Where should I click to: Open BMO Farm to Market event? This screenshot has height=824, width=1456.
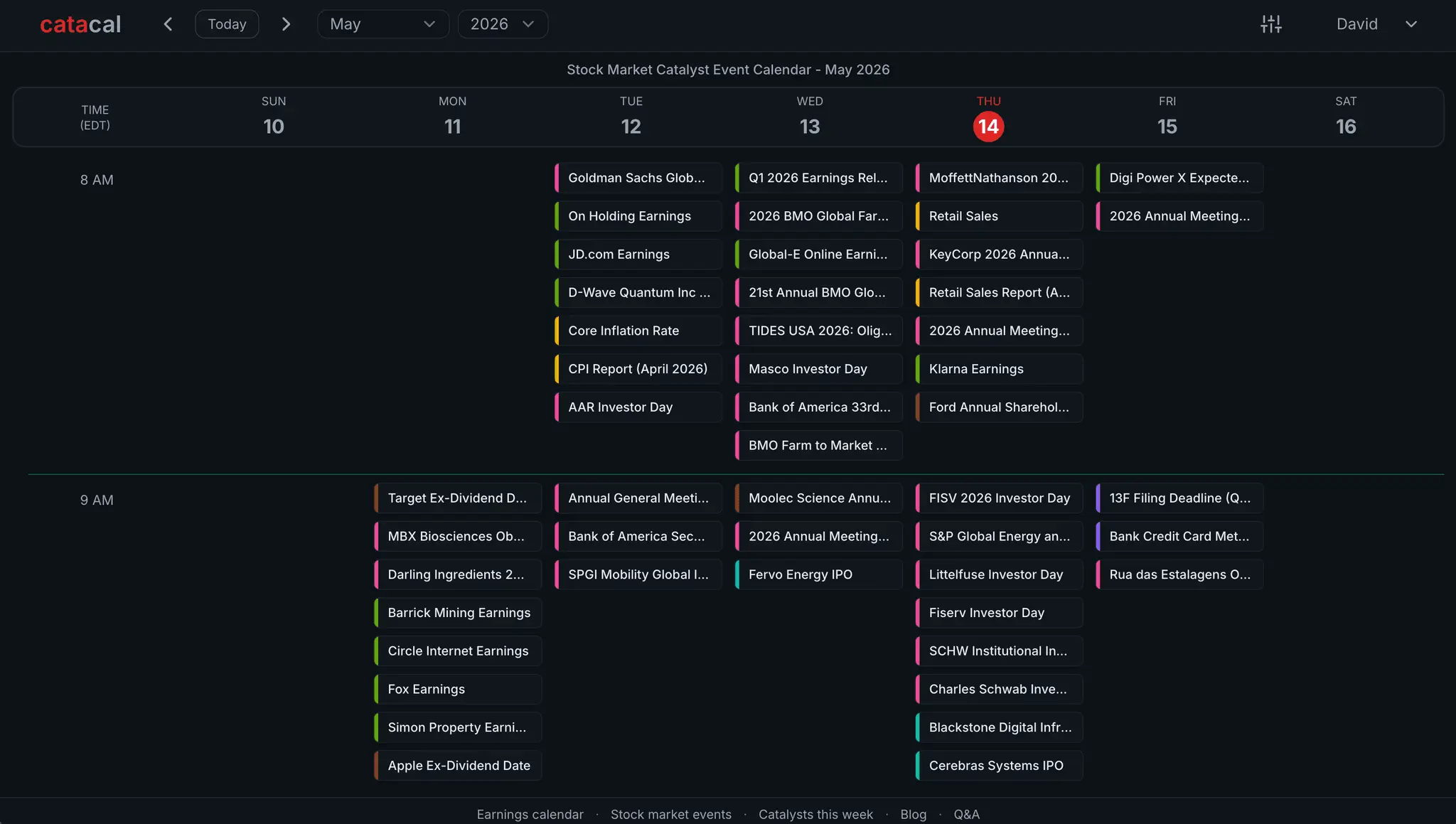[819, 445]
